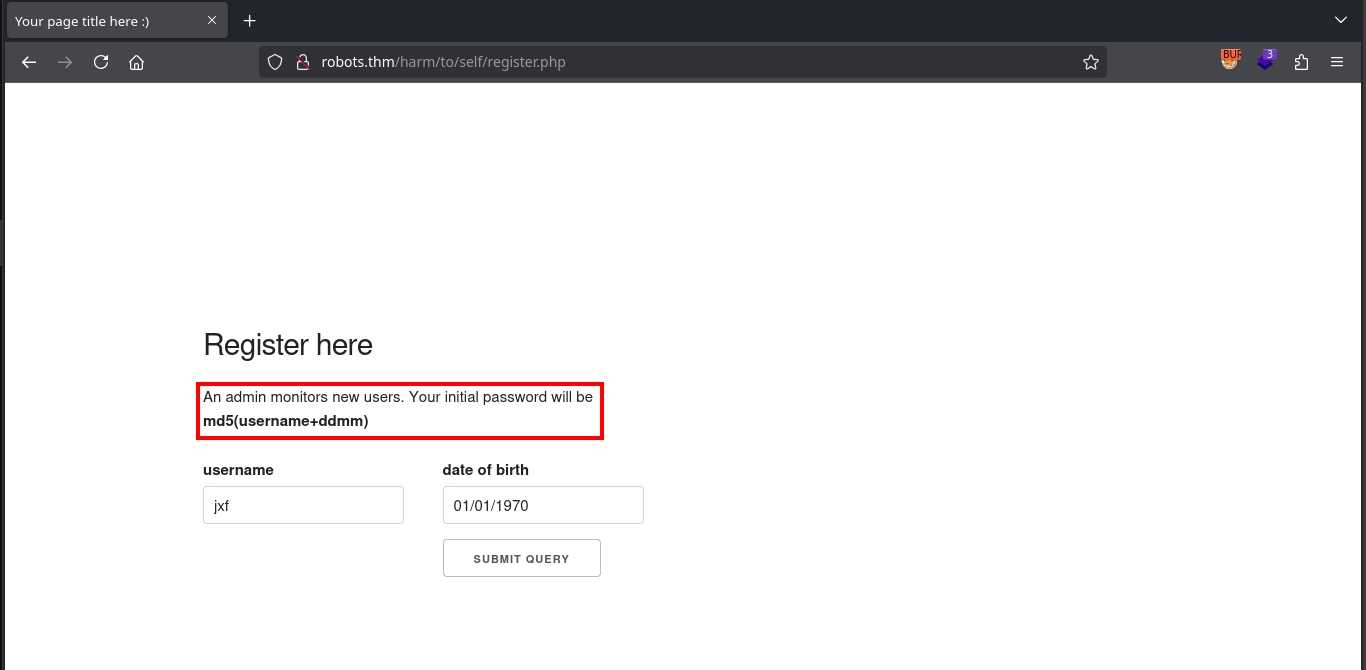Open a new tab with plus button
The image size is (1366, 670).
[x=250, y=21]
